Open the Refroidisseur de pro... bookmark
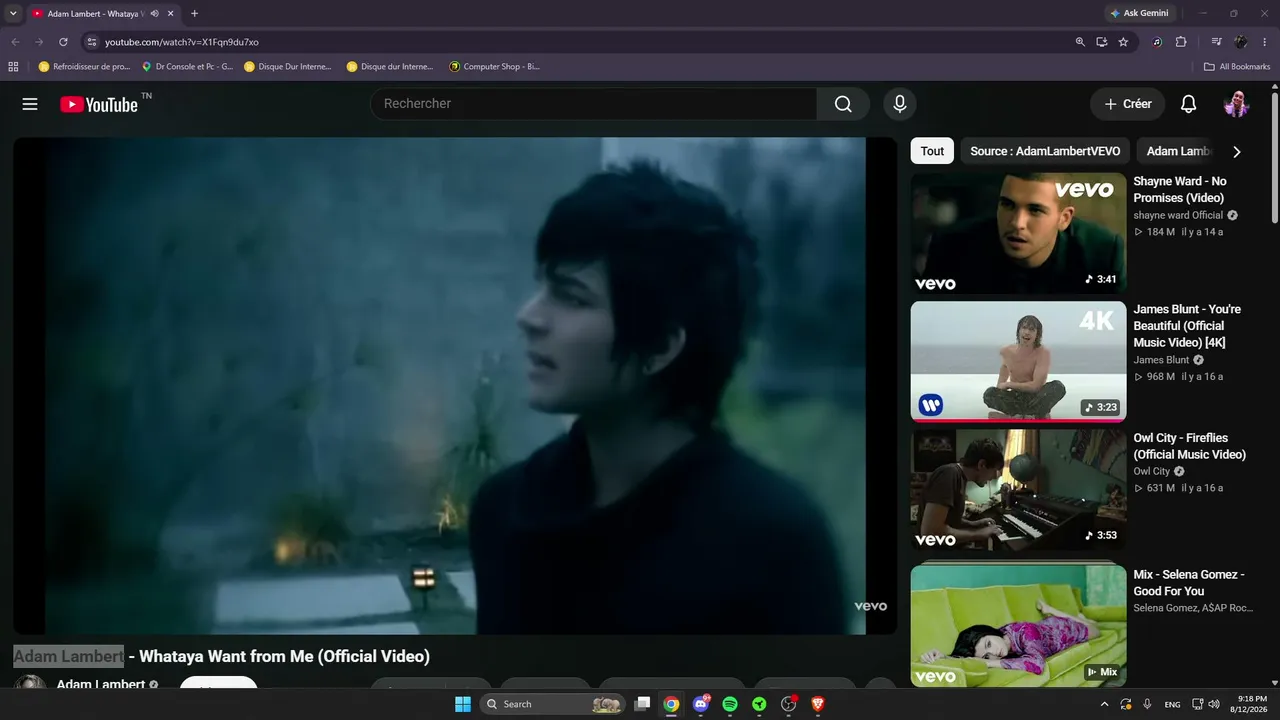The height and width of the screenshot is (720, 1280). point(85,67)
